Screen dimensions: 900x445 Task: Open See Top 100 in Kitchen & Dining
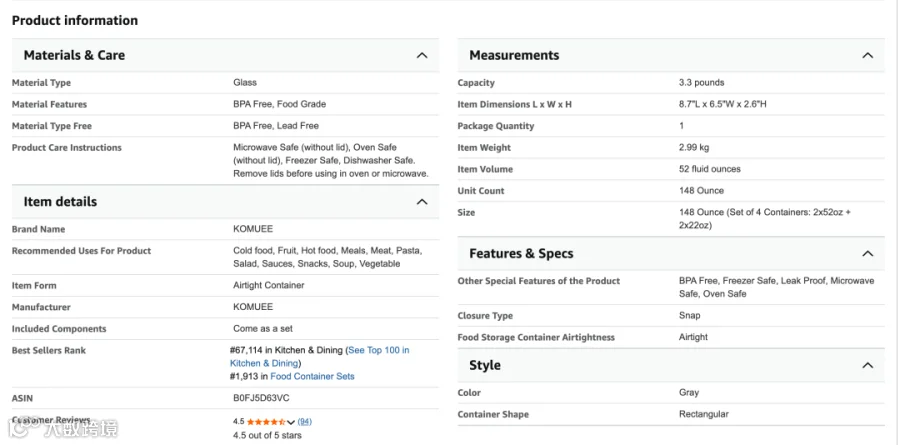click(x=320, y=357)
